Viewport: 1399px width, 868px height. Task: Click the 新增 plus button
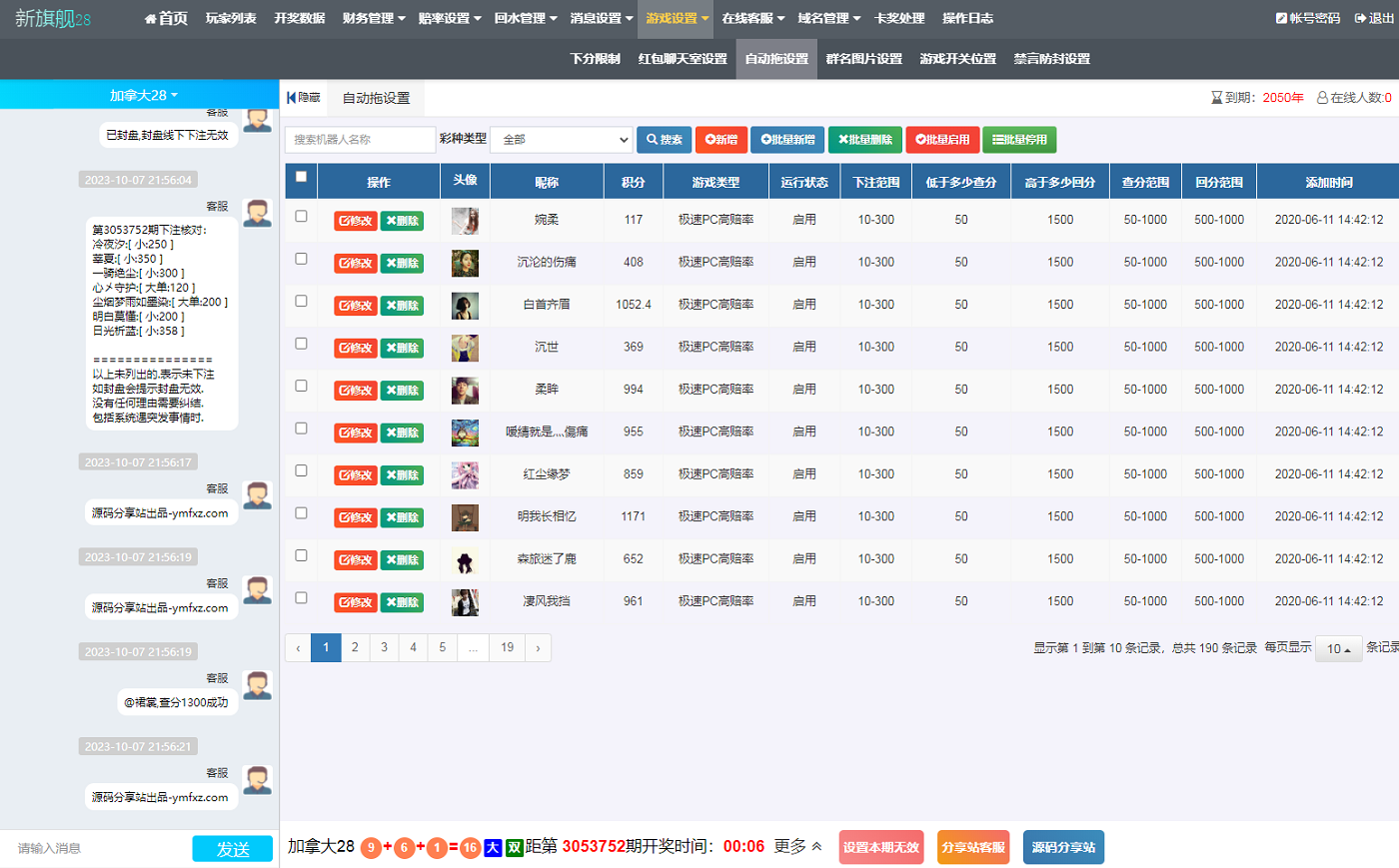coord(720,140)
